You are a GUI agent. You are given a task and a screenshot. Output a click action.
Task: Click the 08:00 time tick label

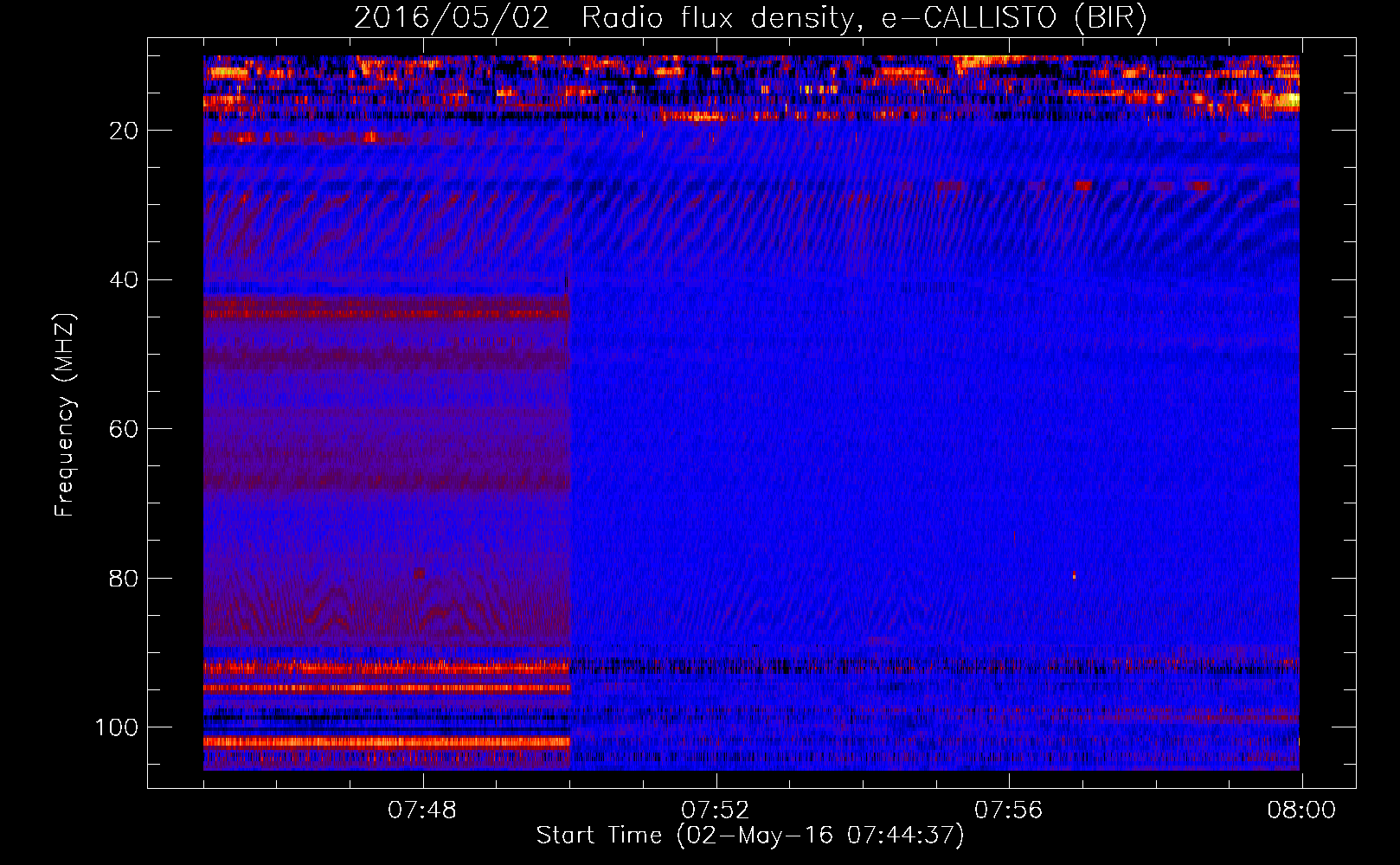tap(1302, 811)
